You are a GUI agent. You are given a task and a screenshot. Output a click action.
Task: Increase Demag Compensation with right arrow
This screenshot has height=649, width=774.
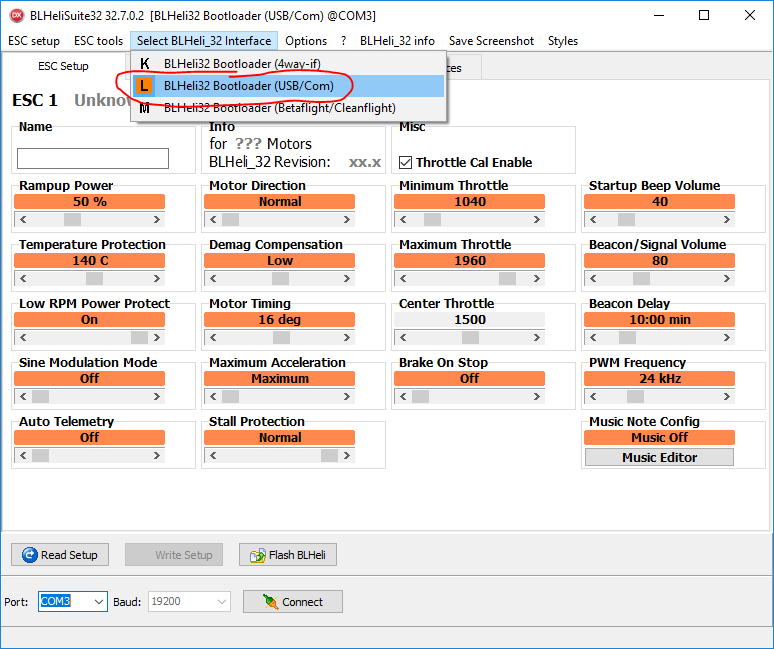click(x=347, y=279)
